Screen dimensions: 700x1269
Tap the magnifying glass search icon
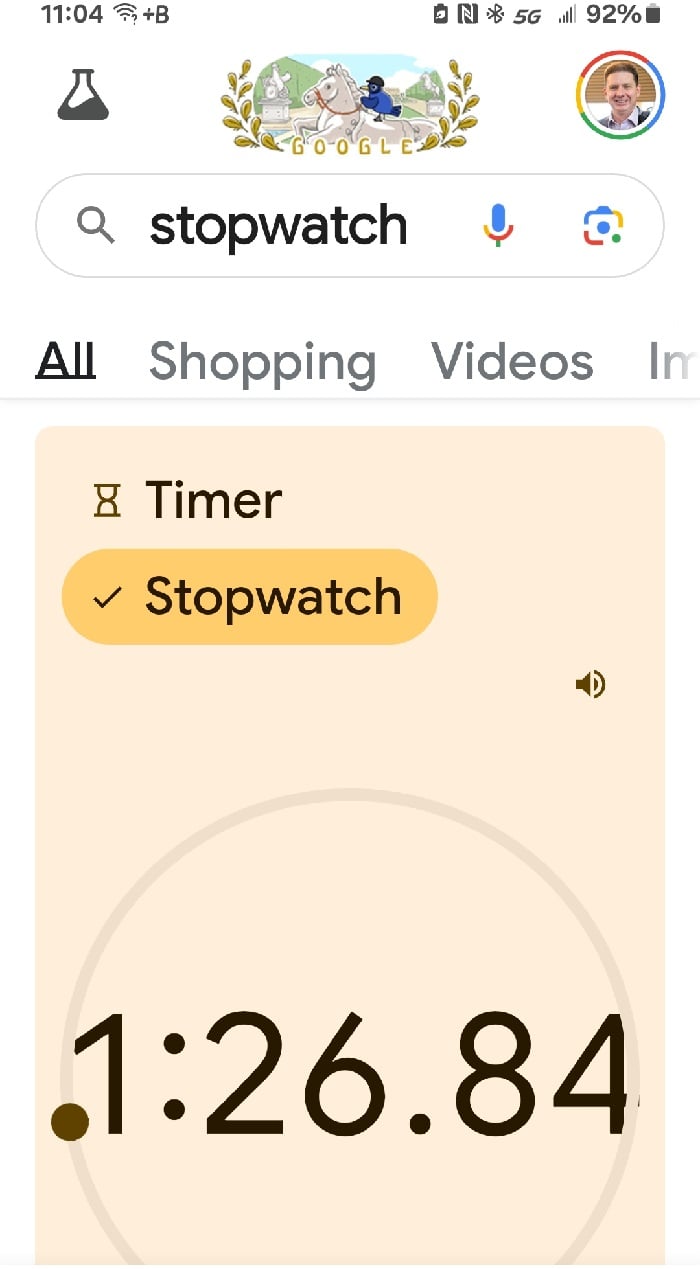(95, 225)
